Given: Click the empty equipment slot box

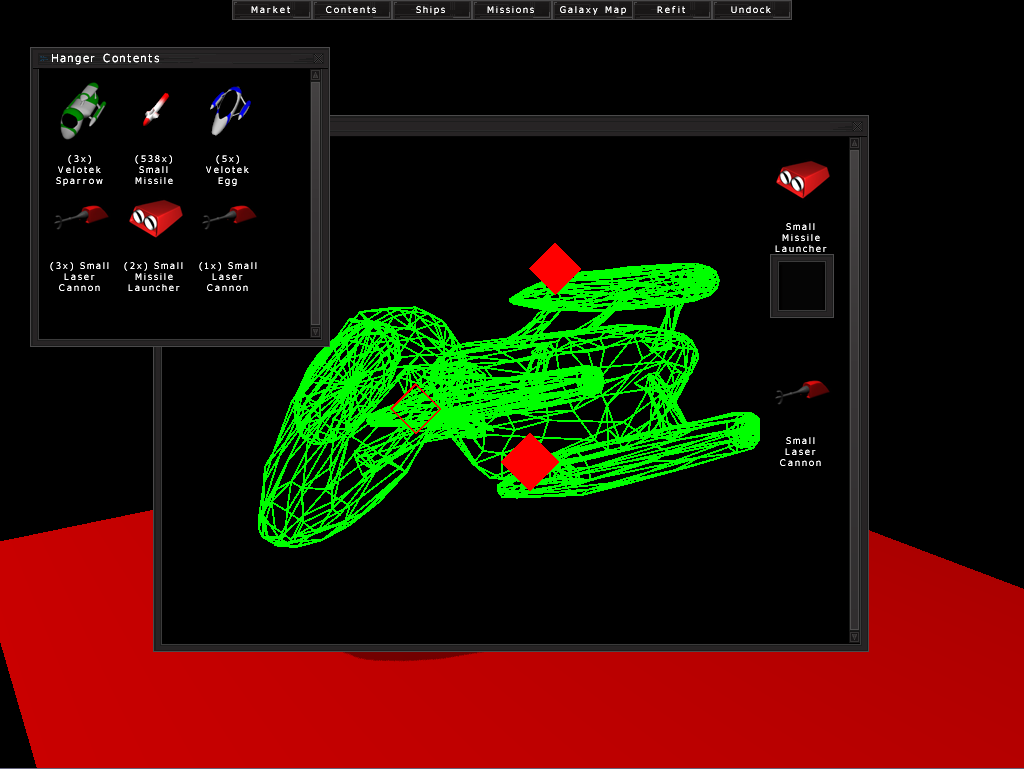Looking at the screenshot, I should point(802,286).
